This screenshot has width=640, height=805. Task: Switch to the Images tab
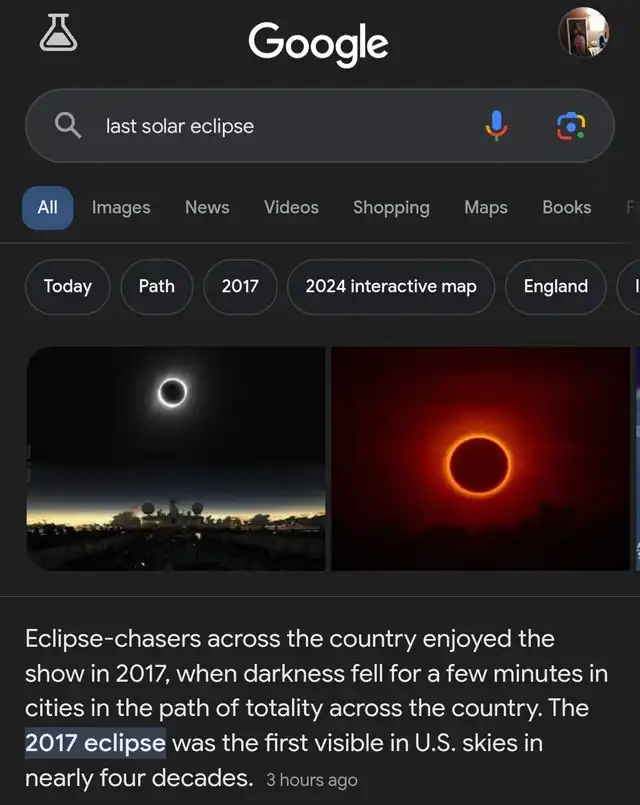[121, 207]
